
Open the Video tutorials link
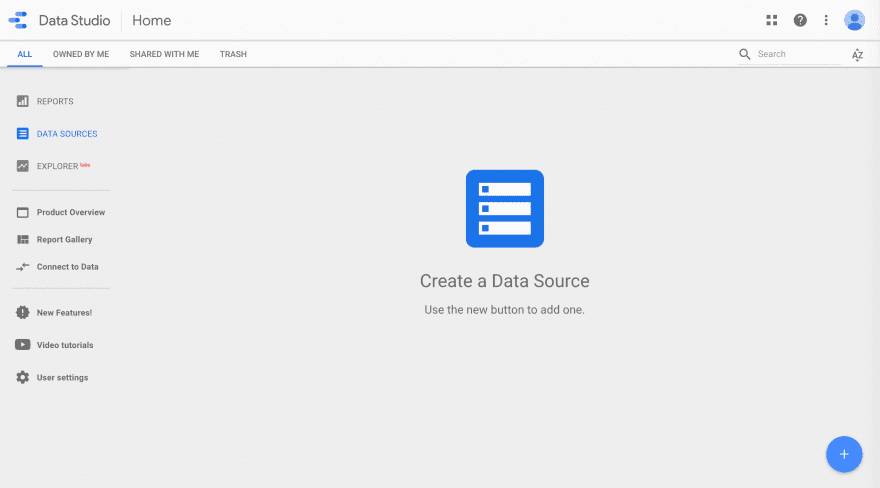click(65, 345)
